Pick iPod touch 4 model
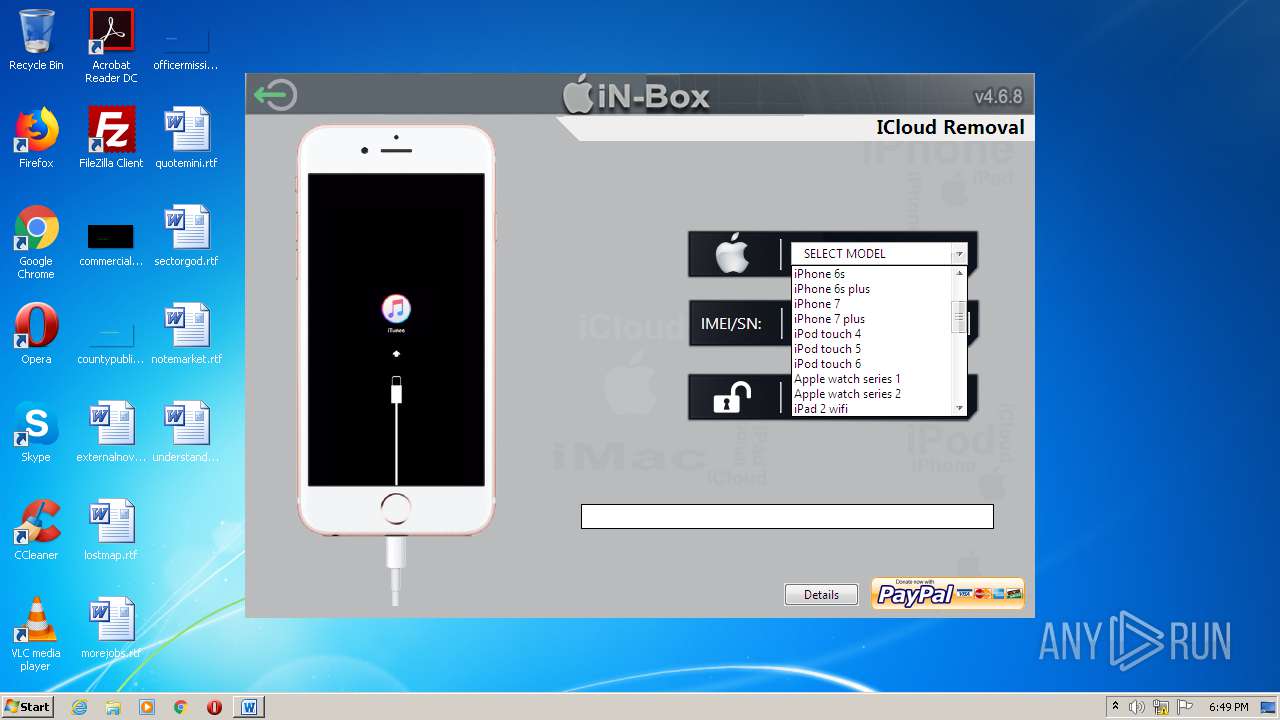1280x720 pixels. point(827,334)
